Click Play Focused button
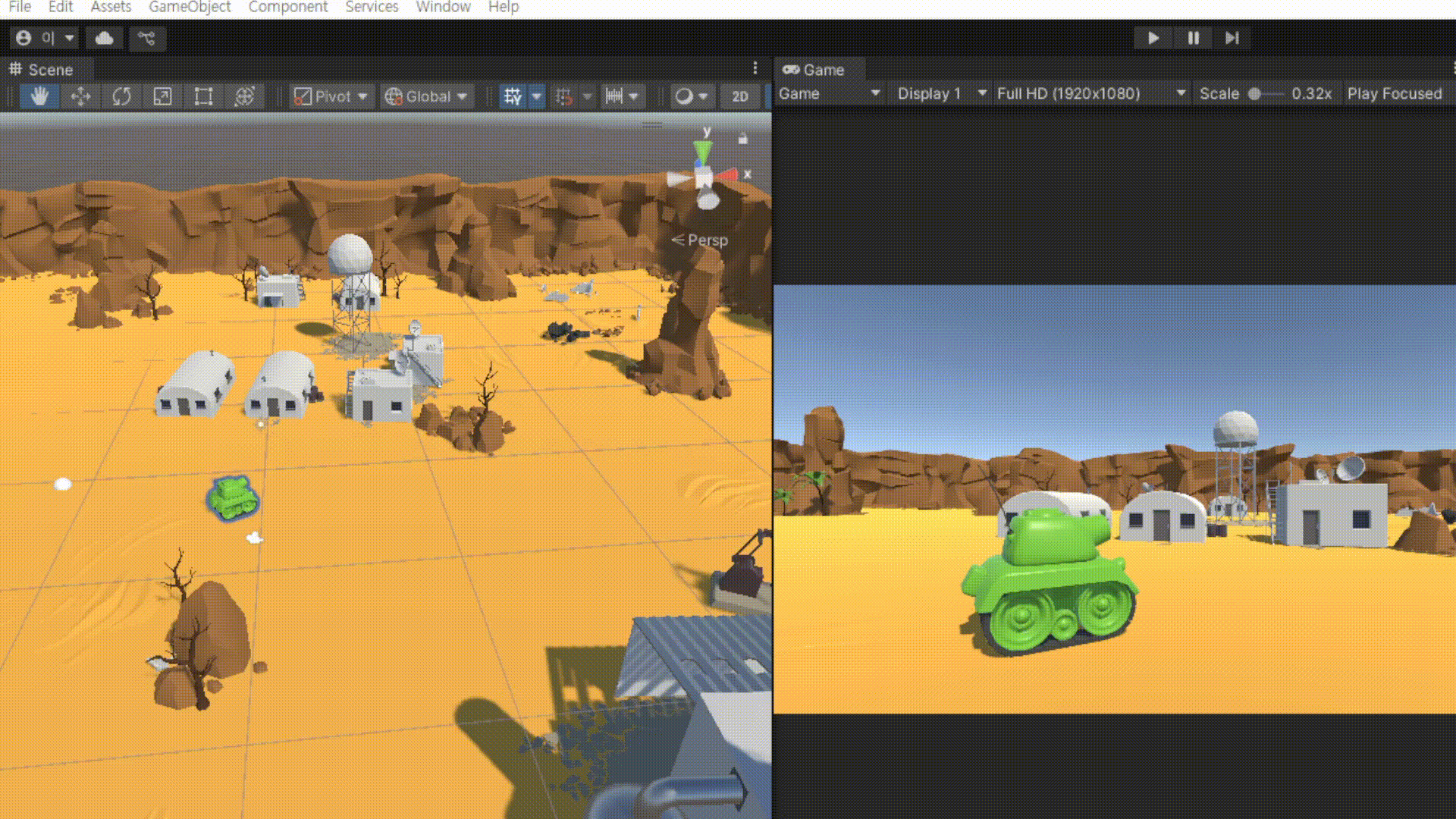1456x819 pixels. (x=1394, y=93)
